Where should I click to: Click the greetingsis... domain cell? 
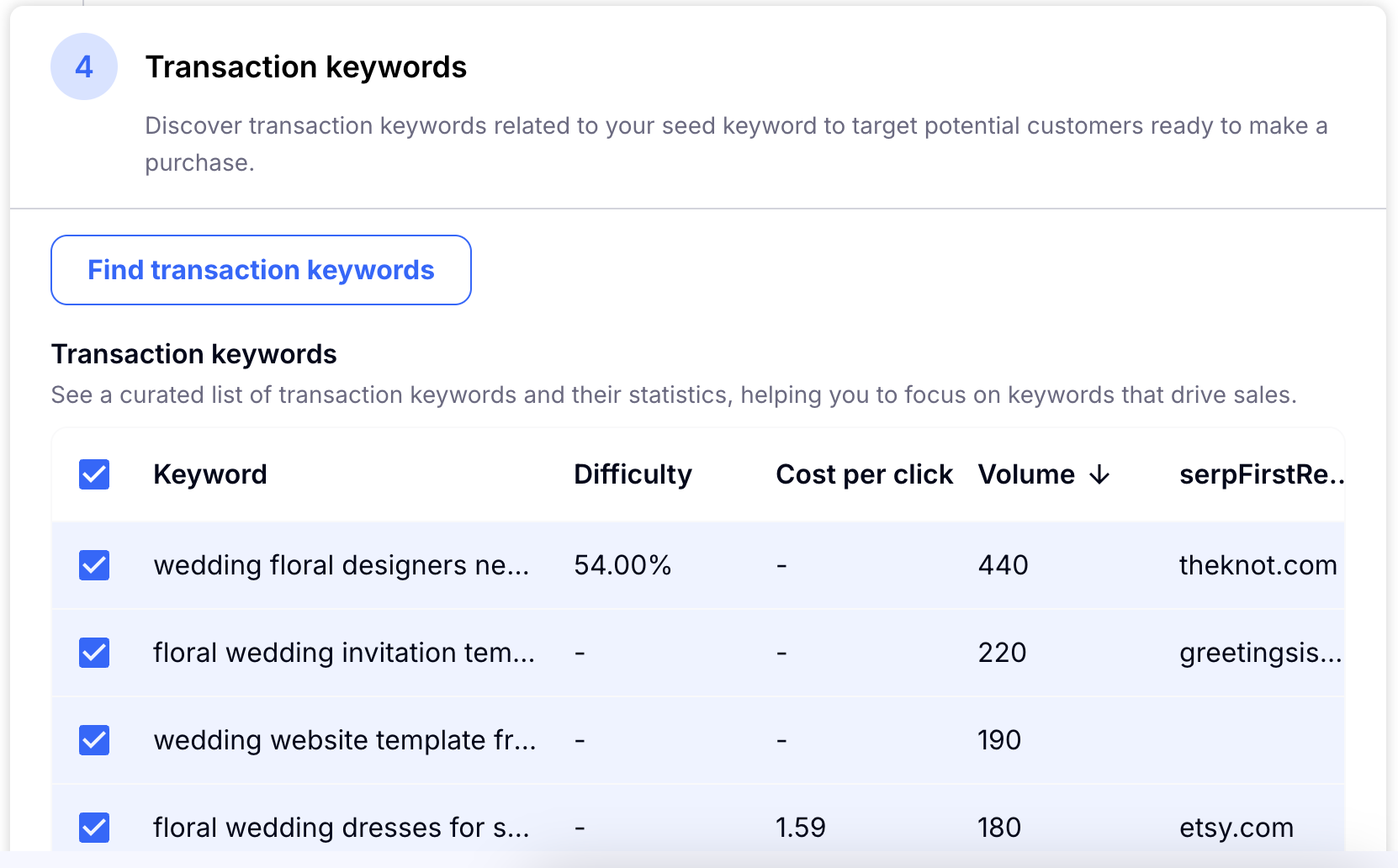[1259, 653]
